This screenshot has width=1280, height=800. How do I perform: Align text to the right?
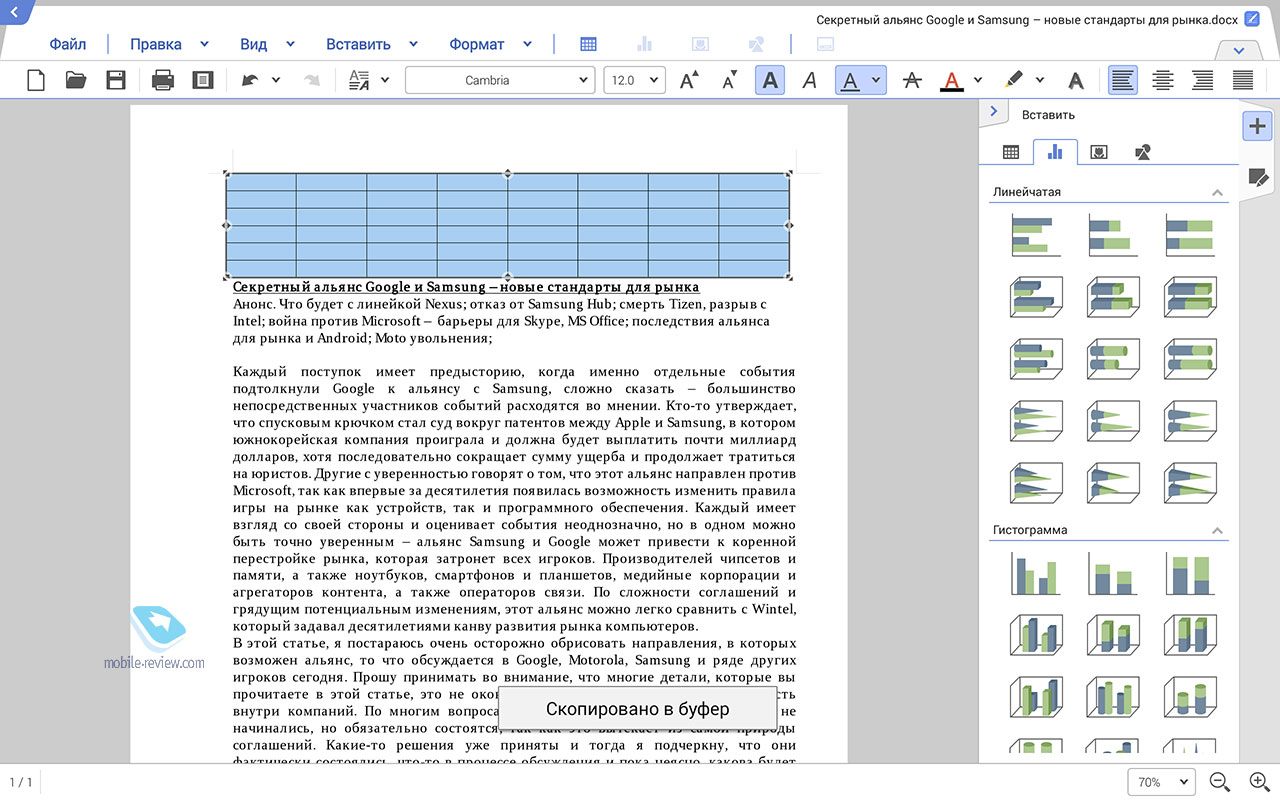click(x=1203, y=80)
